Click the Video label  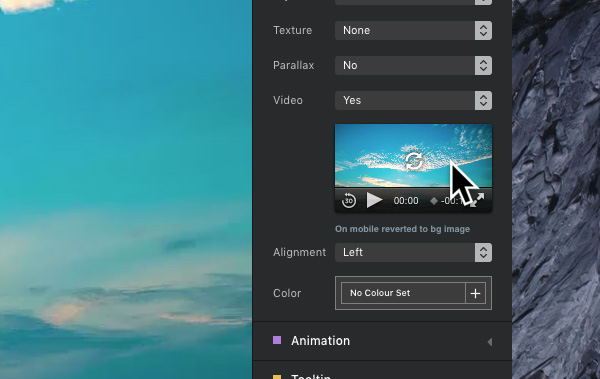coord(288,100)
